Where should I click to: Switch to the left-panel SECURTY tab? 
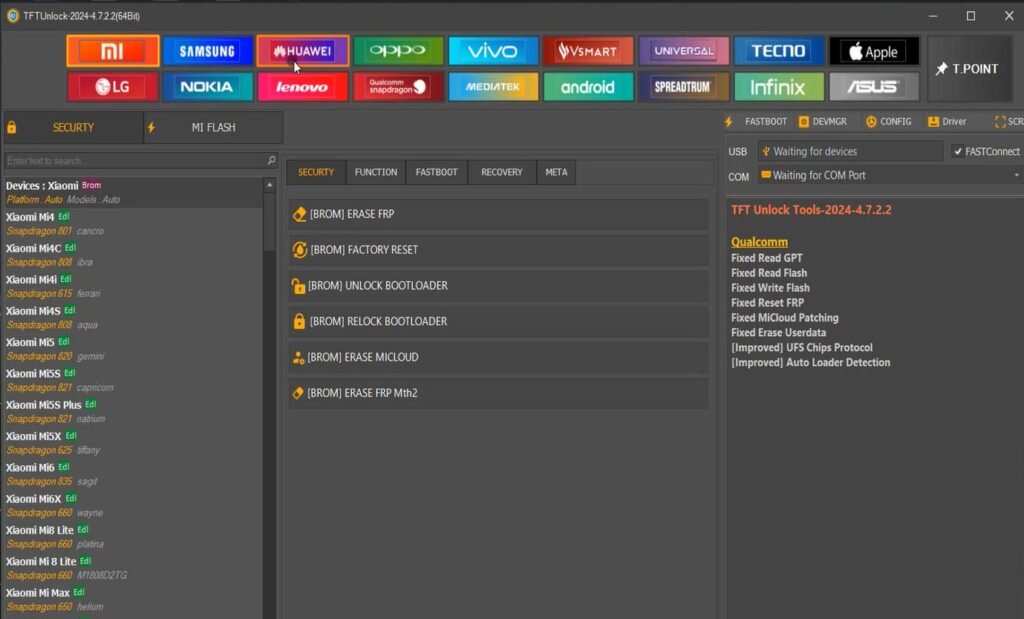(73, 127)
